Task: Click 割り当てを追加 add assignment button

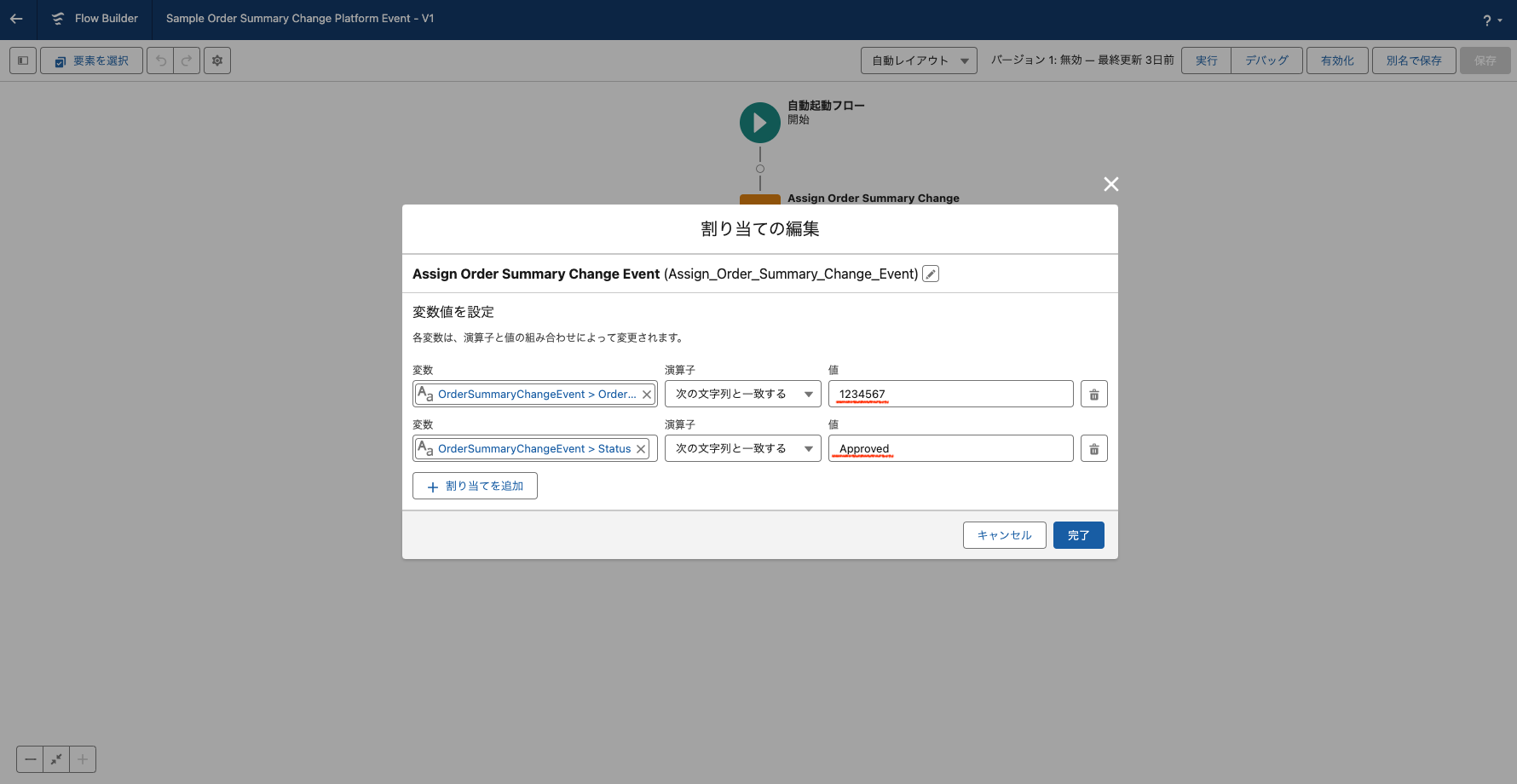Action: pos(475,486)
